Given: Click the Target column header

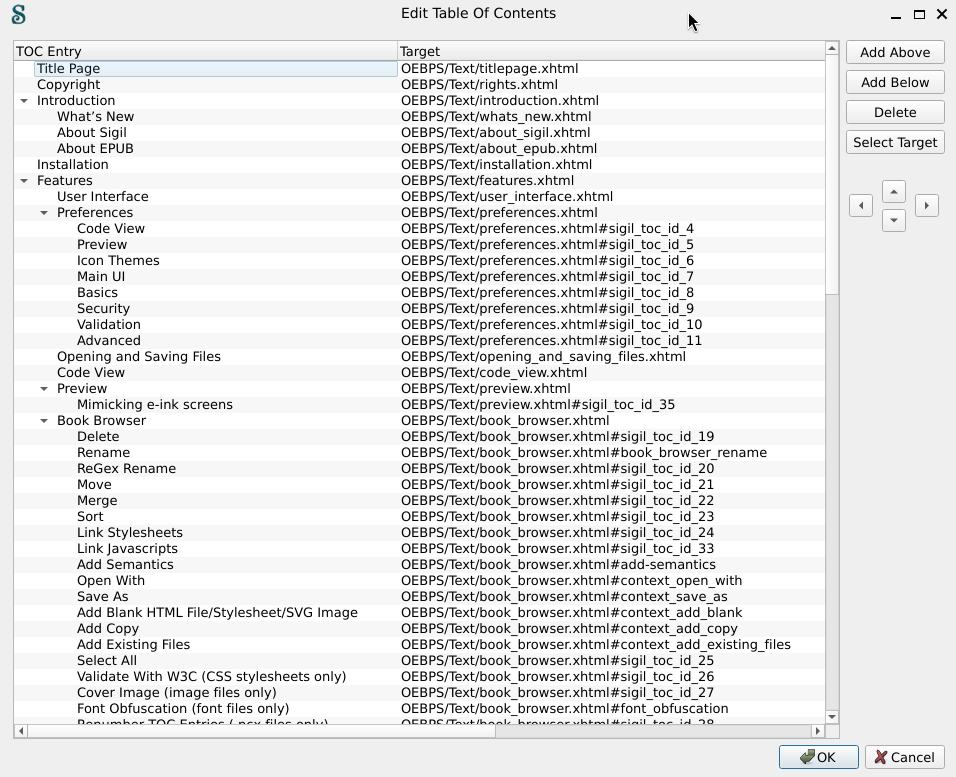Looking at the screenshot, I should (610, 51).
